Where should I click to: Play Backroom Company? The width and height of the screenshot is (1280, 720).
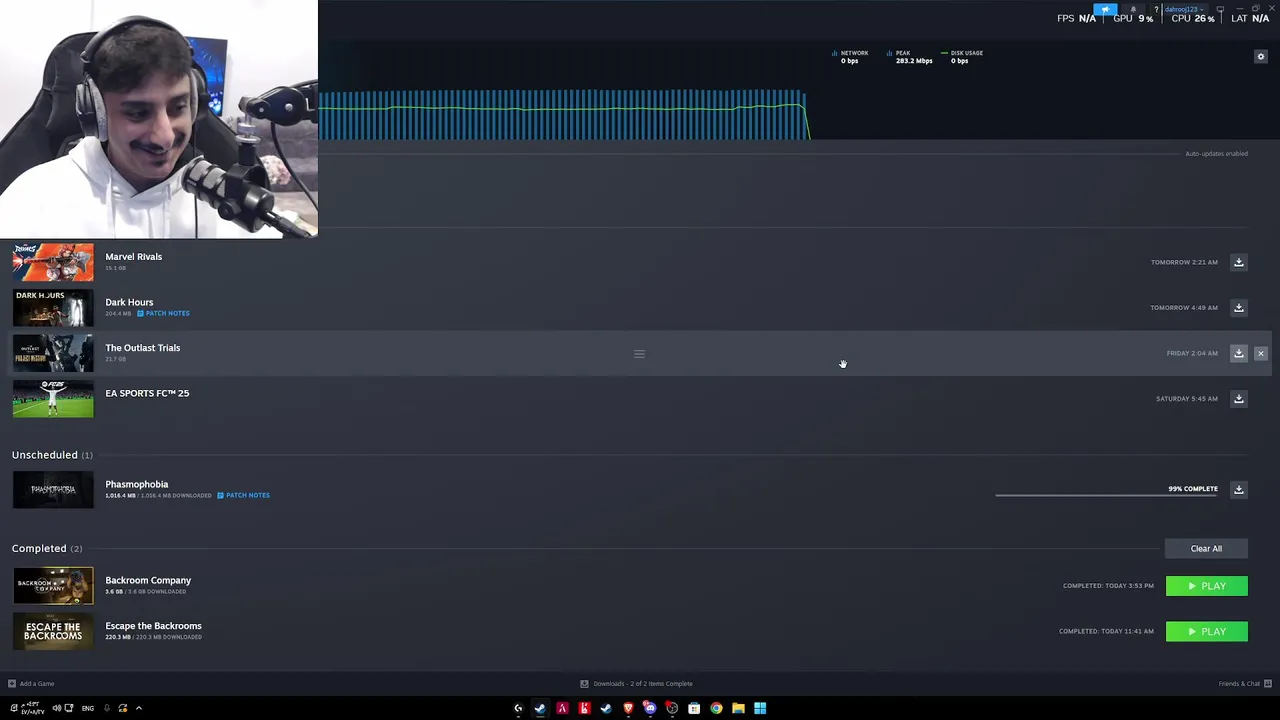[x=1206, y=586]
